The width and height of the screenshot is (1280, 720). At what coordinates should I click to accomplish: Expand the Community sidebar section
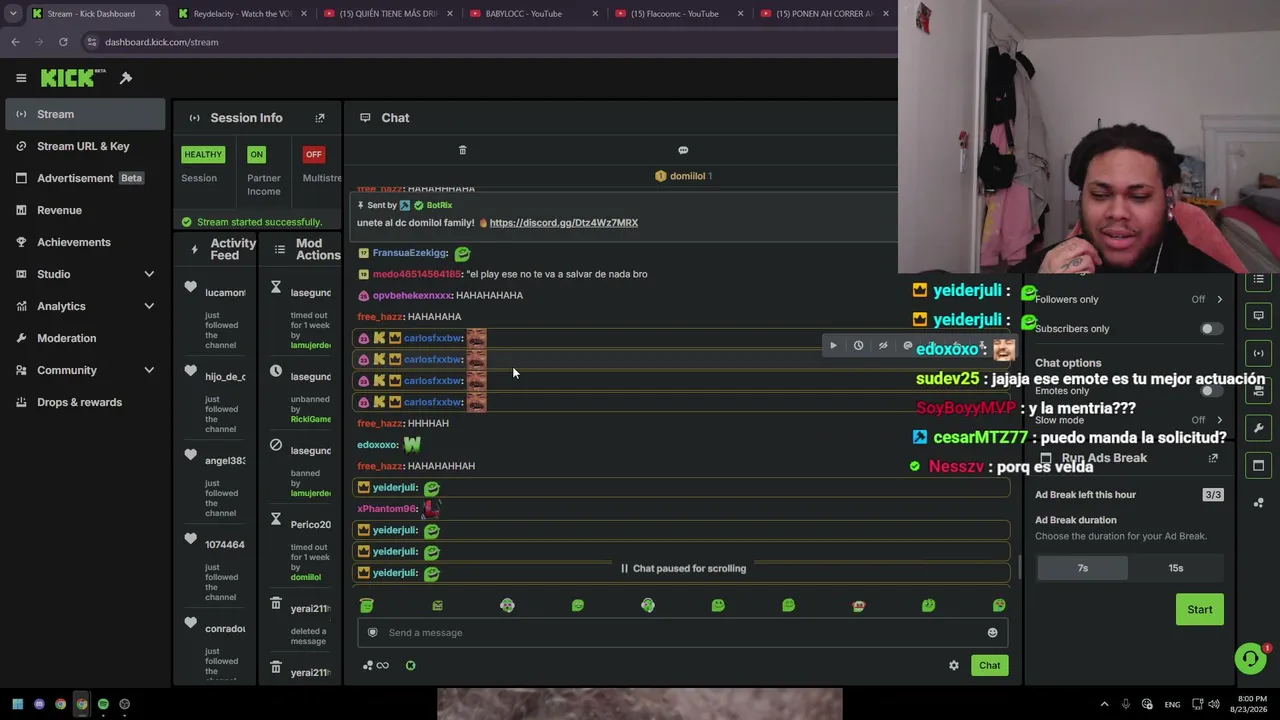(x=149, y=370)
